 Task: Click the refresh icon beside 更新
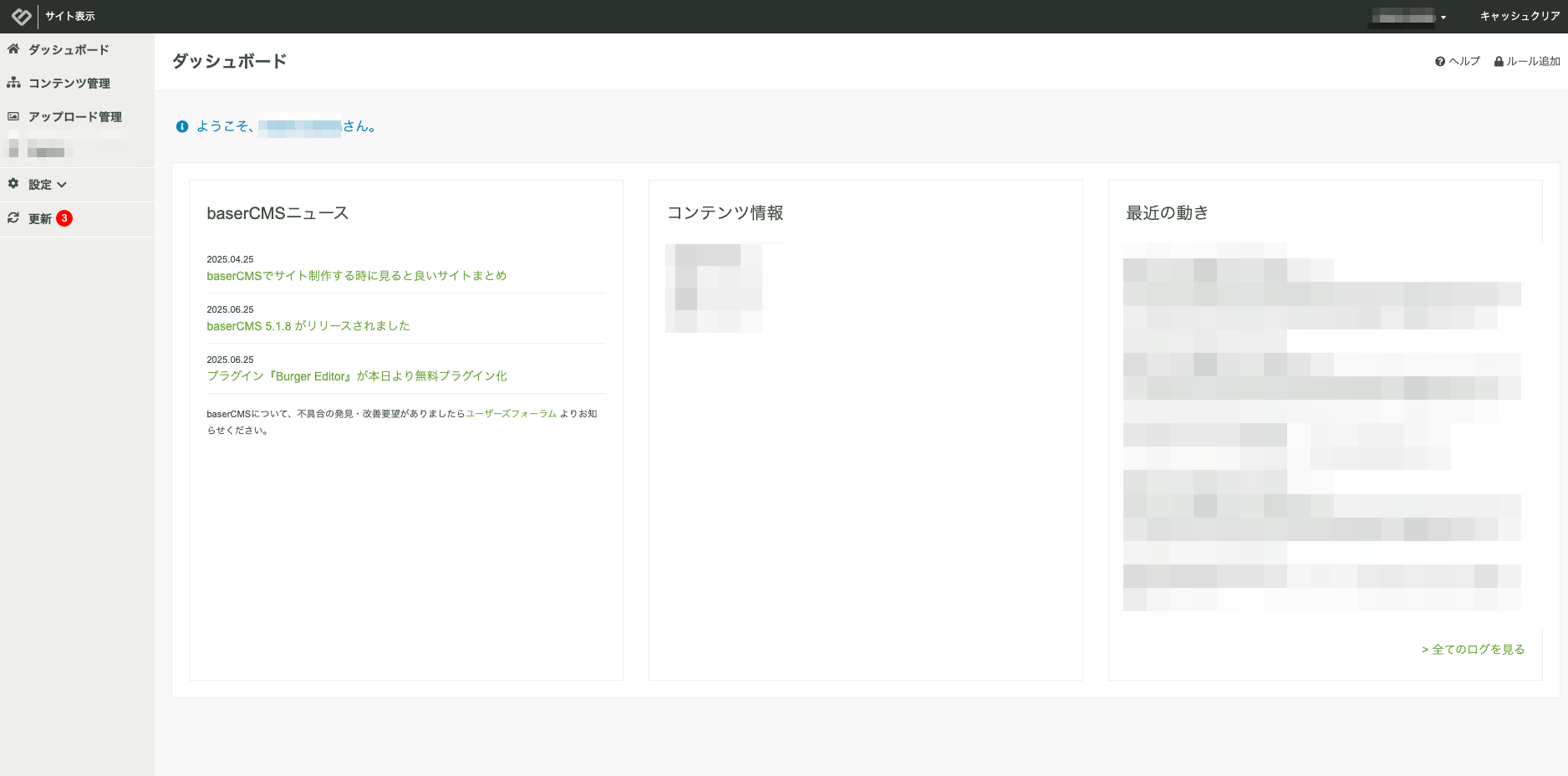pyautogui.click(x=13, y=217)
